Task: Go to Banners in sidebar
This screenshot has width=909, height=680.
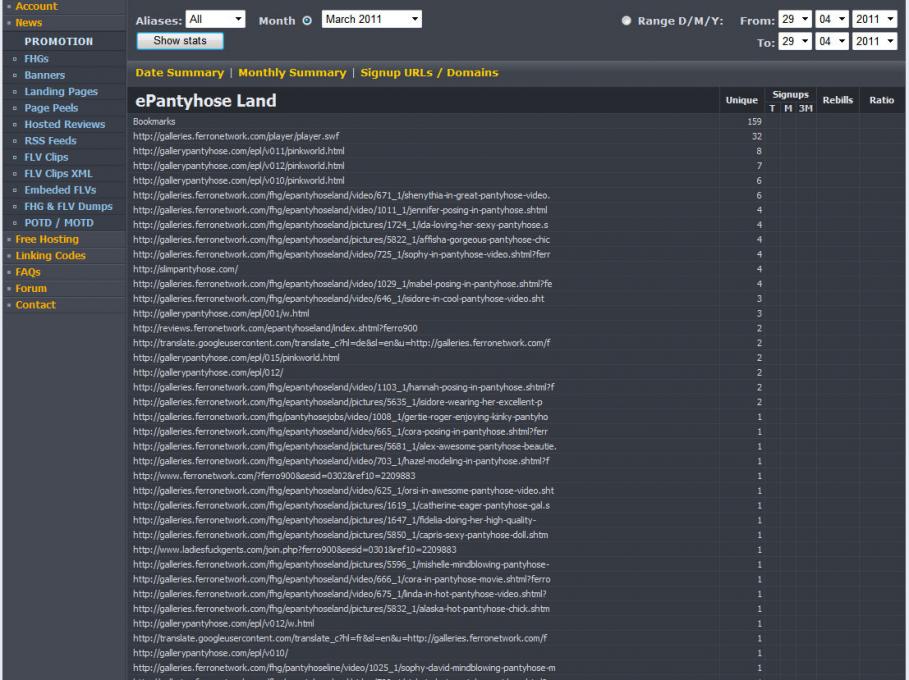Action: (x=45, y=75)
